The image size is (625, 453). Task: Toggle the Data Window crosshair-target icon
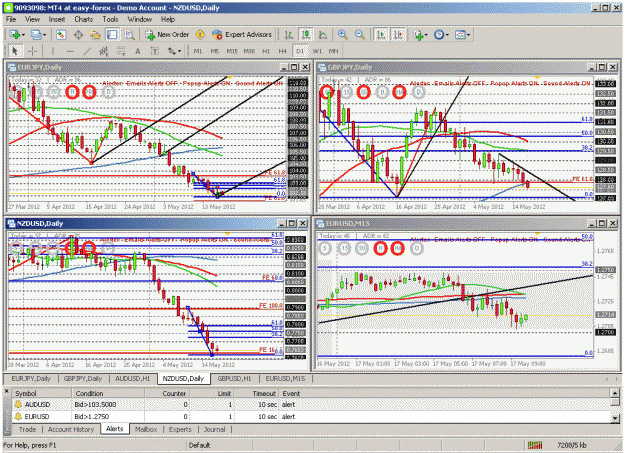78,35
